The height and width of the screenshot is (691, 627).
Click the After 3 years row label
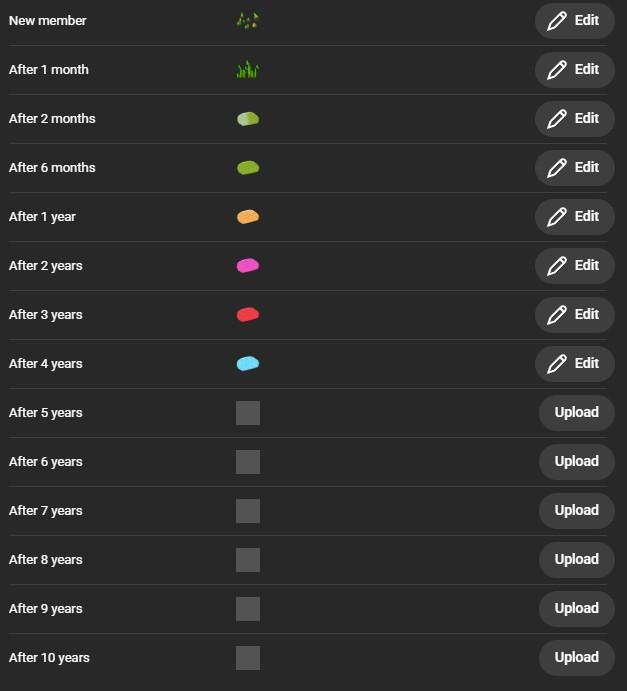46,315
